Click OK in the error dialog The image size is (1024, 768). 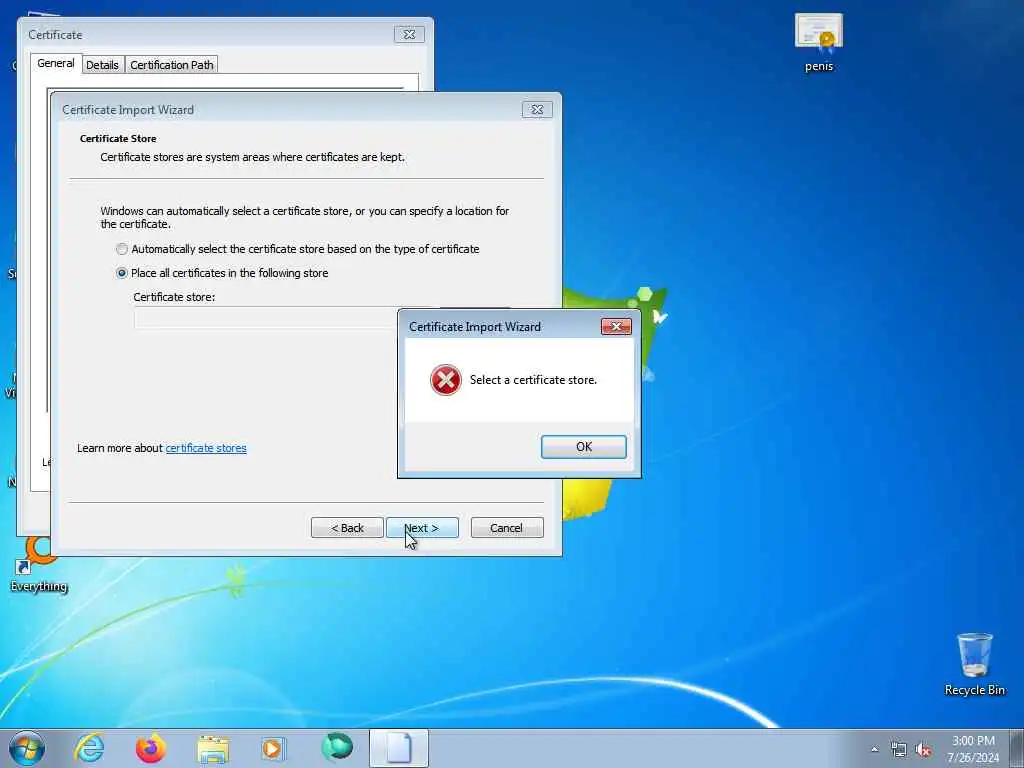point(583,447)
